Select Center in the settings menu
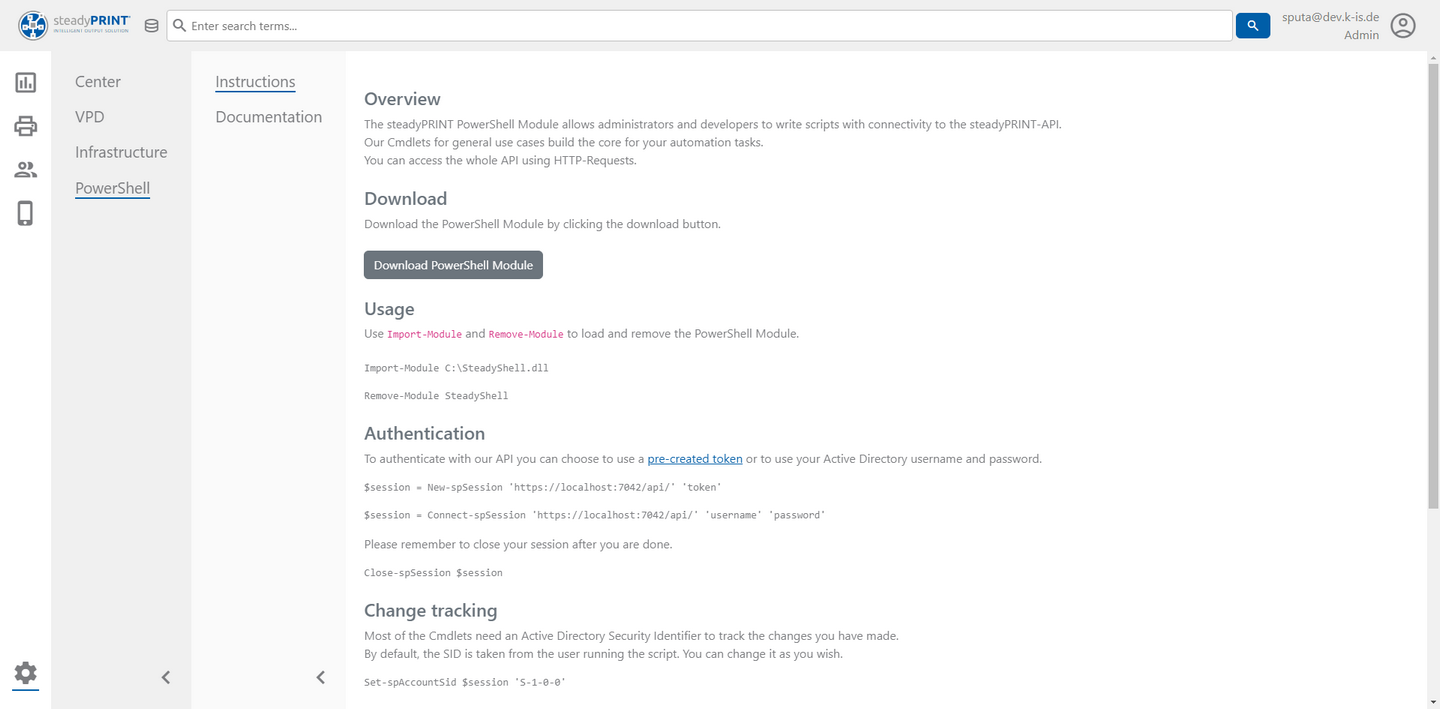Image resolution: width=1440 pixels, height=709 pixels. tap(98, 82)
